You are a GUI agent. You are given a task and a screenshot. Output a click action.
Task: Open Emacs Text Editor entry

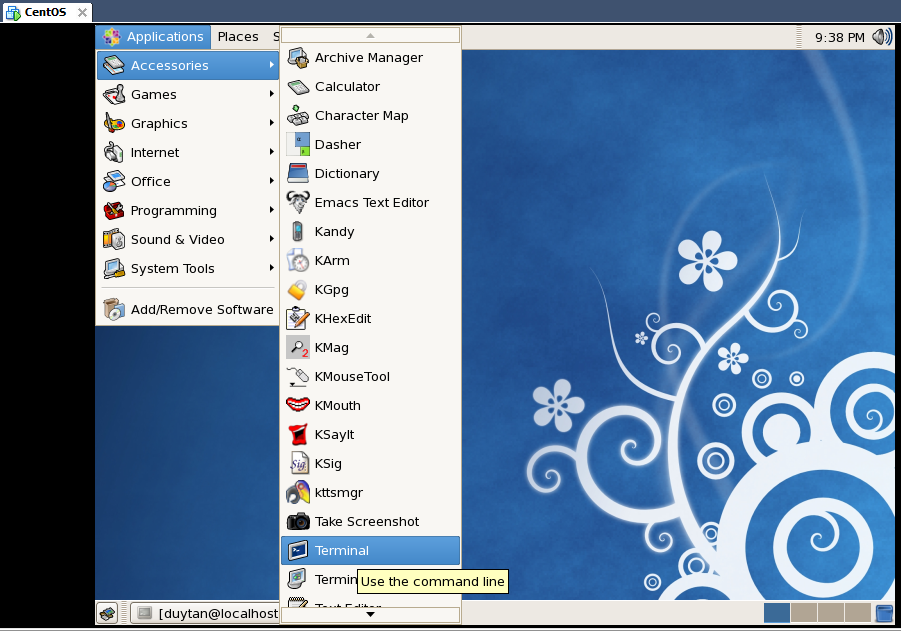coord(370,202)
